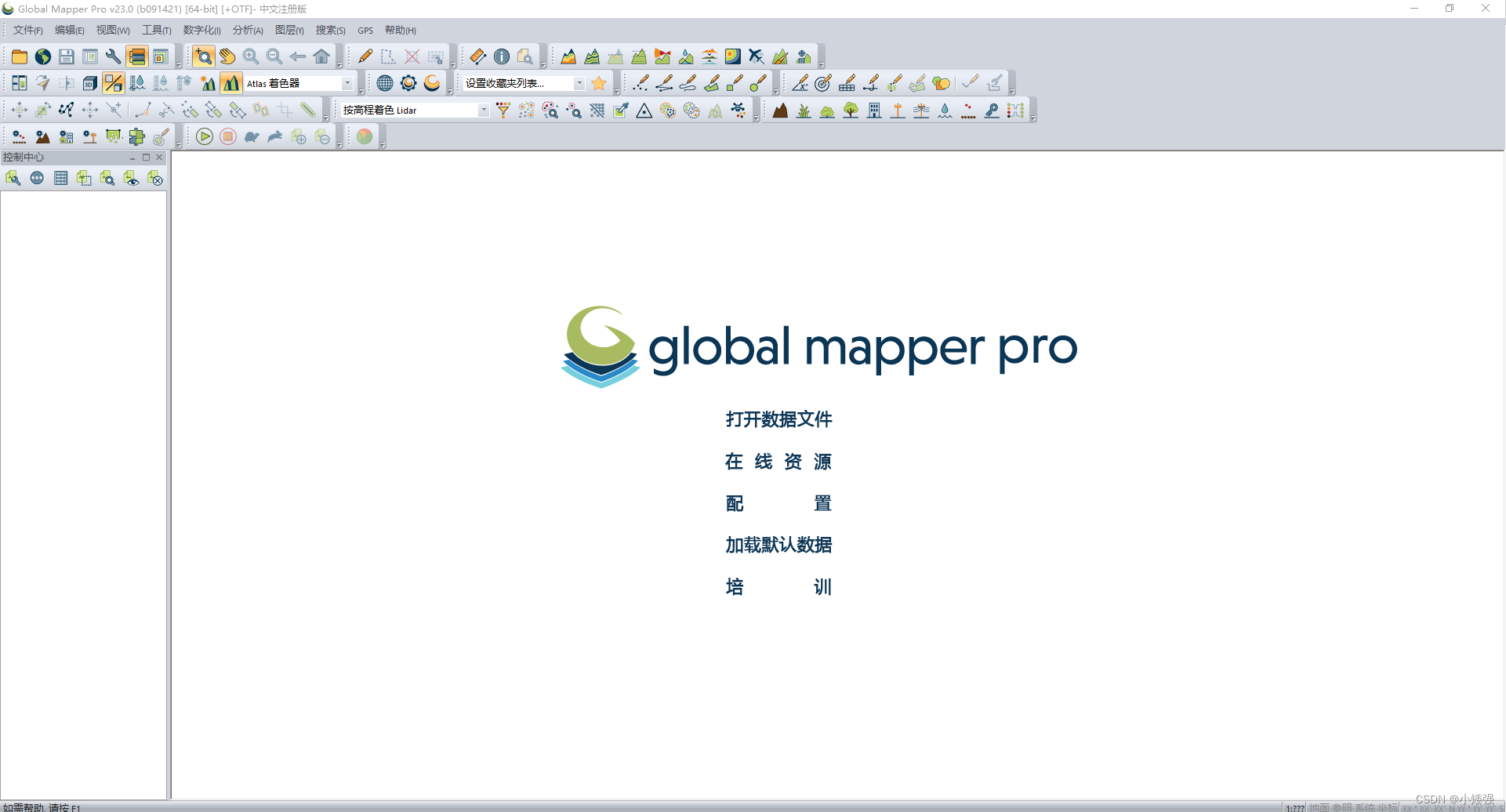Open the 文件(F) menu
The width and height of the screenshot is (1506, 812).
point(28,31)
